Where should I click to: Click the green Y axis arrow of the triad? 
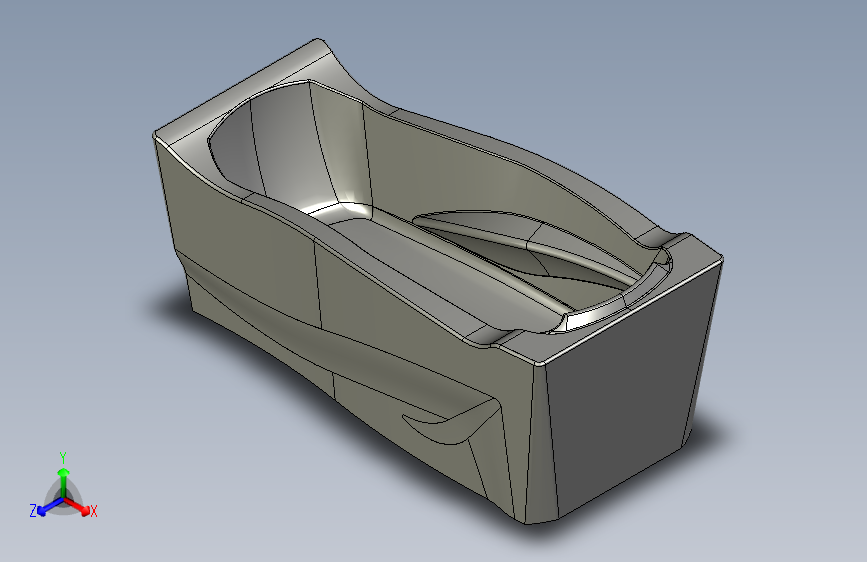[64, 482]
